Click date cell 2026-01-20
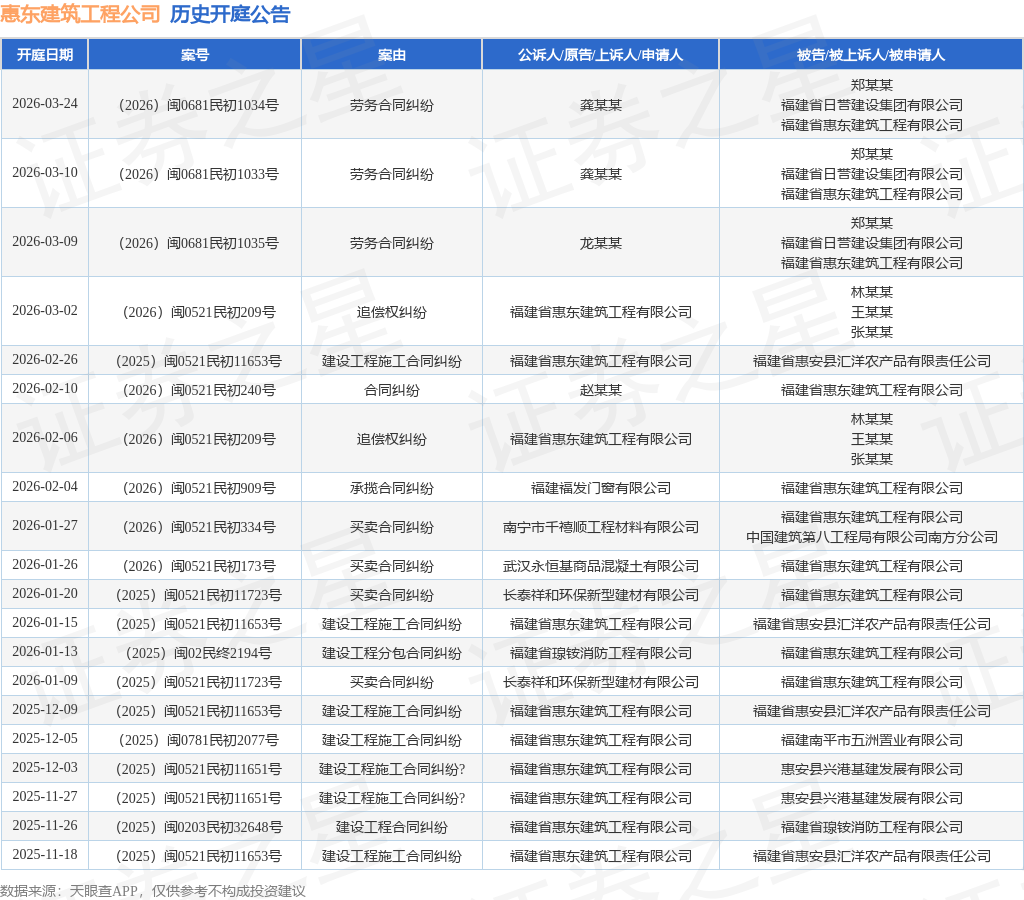The height and width of the screenshot is (900, 1024). click(x=45, y=594)
